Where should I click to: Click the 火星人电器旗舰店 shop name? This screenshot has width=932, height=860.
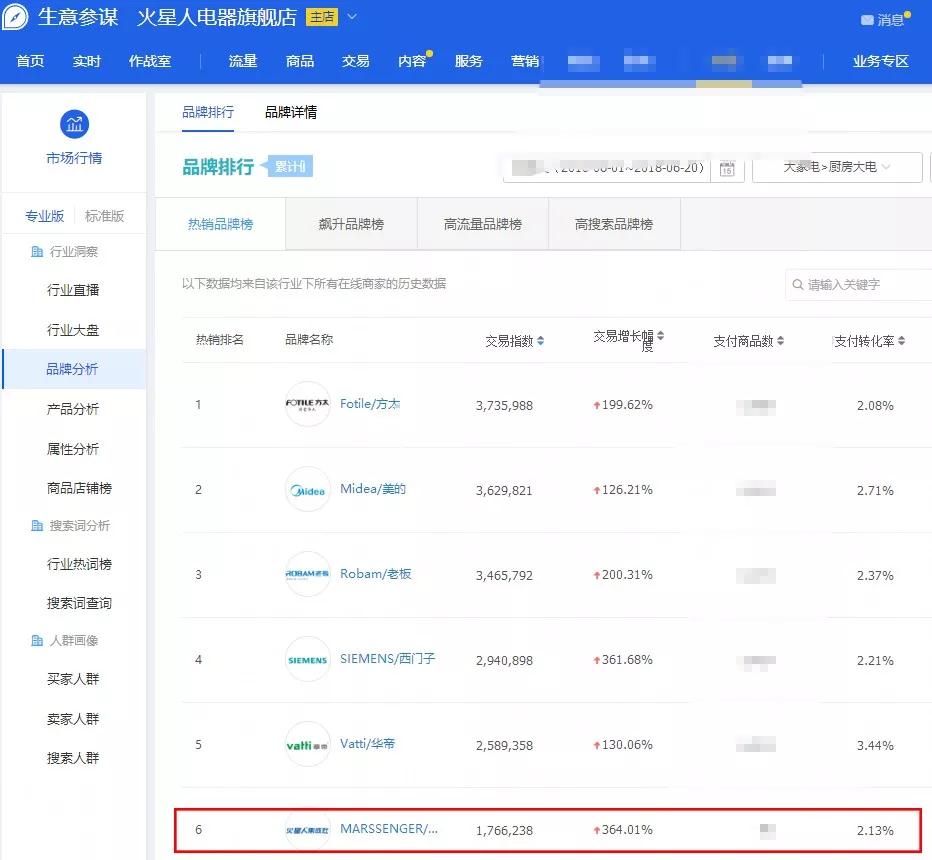217,17
